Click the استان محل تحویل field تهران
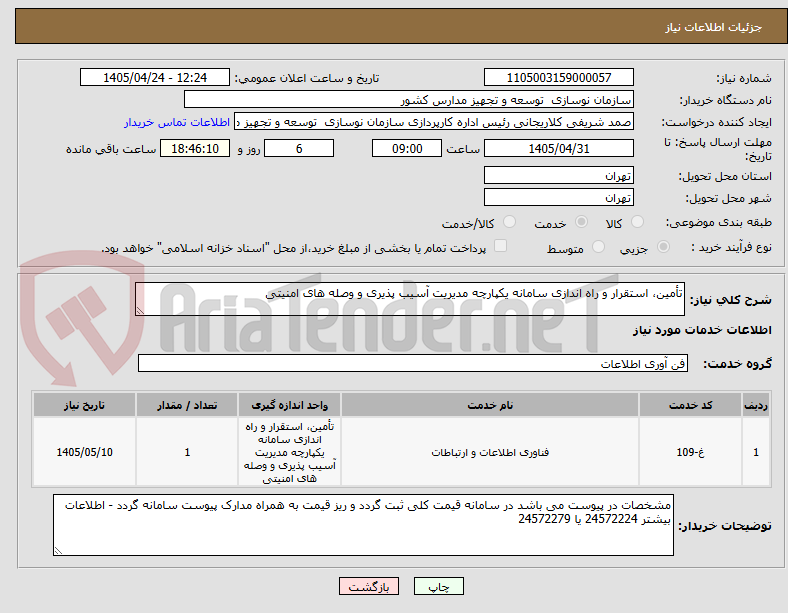Viewport: 788px width, 613px height. point(558,175)
